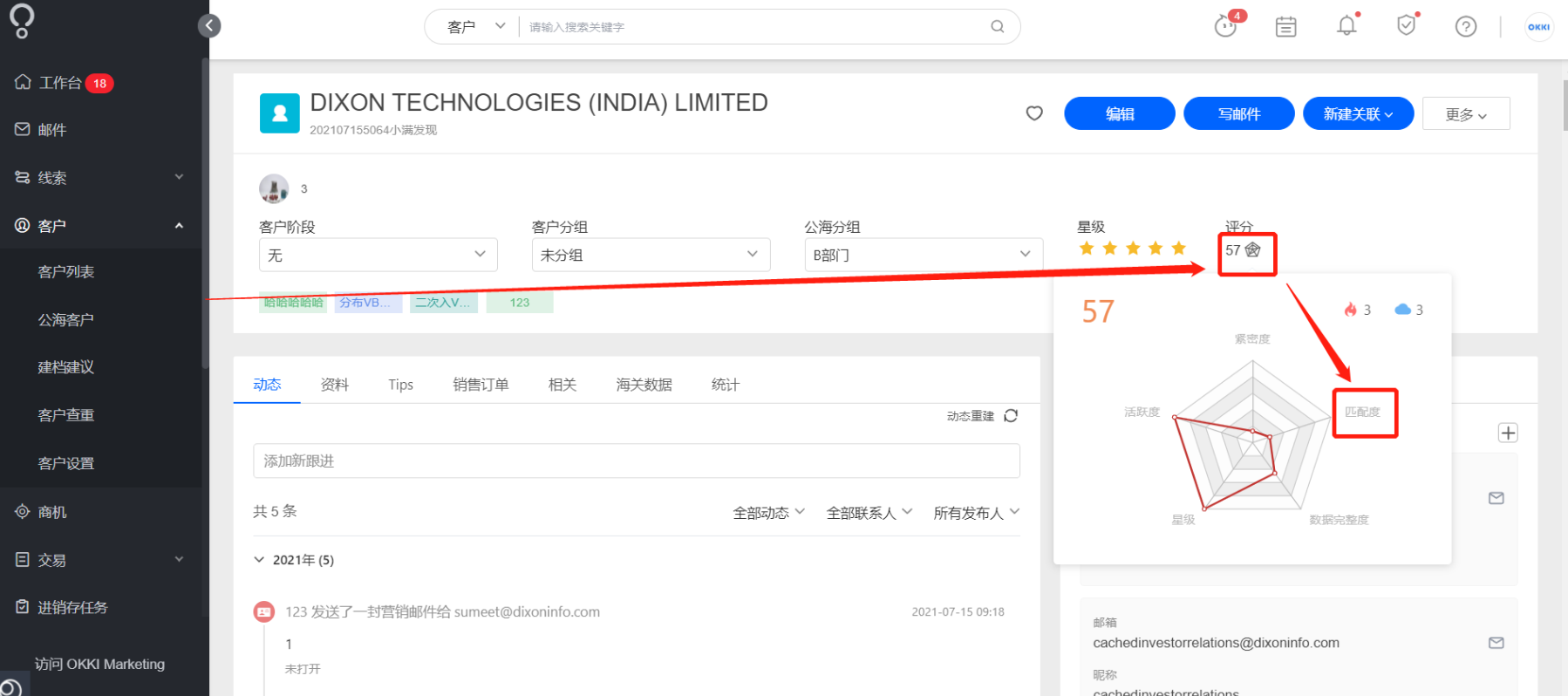The width and height of the screenshot is (1568, 696).
Task: Collapse the 2021年 (5) group
Action: coord(259,560)
